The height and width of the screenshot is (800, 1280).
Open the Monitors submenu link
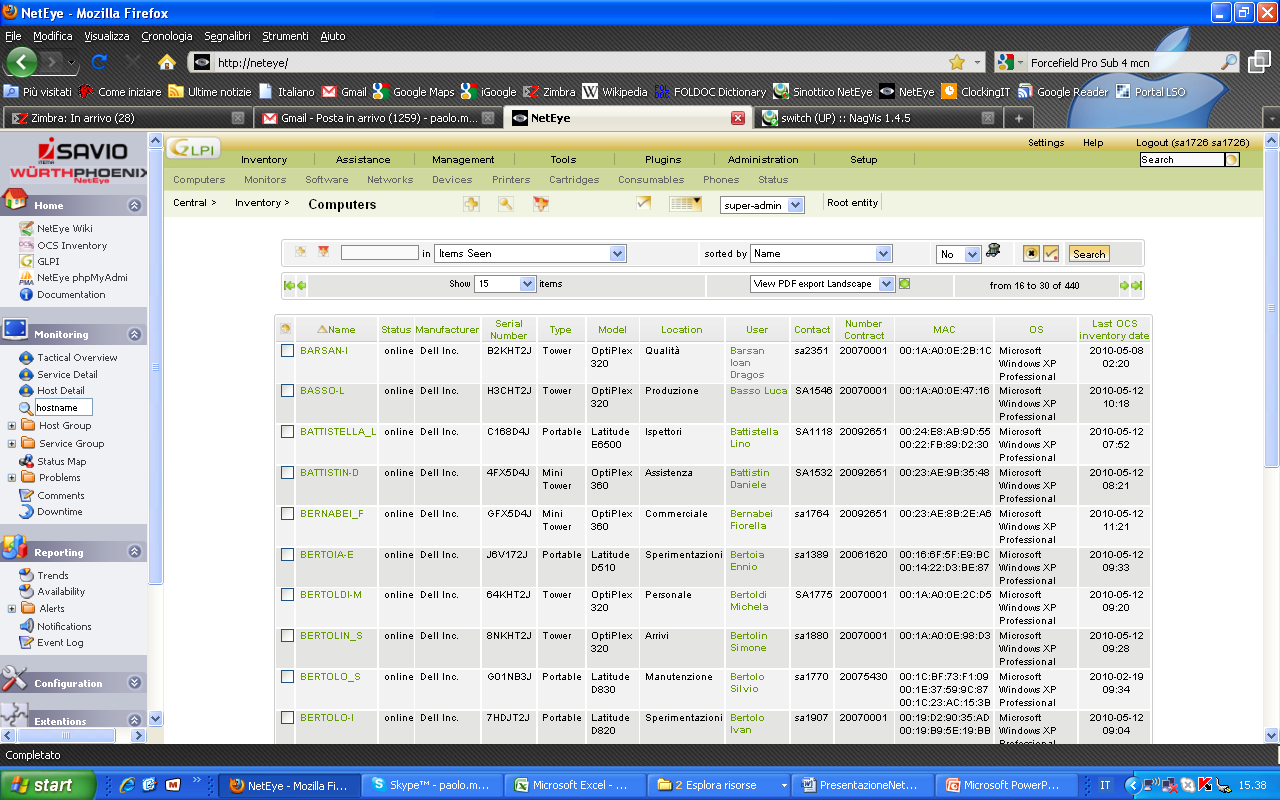(265, 180)
